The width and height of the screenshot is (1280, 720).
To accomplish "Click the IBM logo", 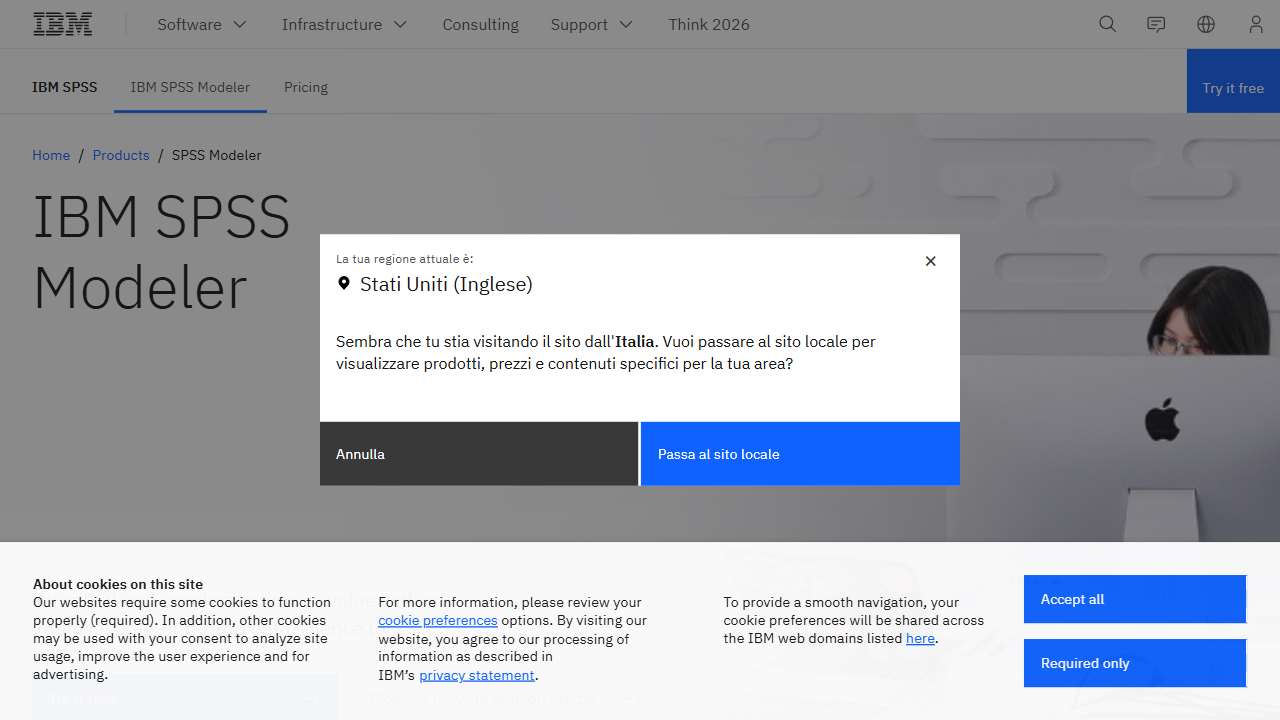I will [x=63, y=24].
